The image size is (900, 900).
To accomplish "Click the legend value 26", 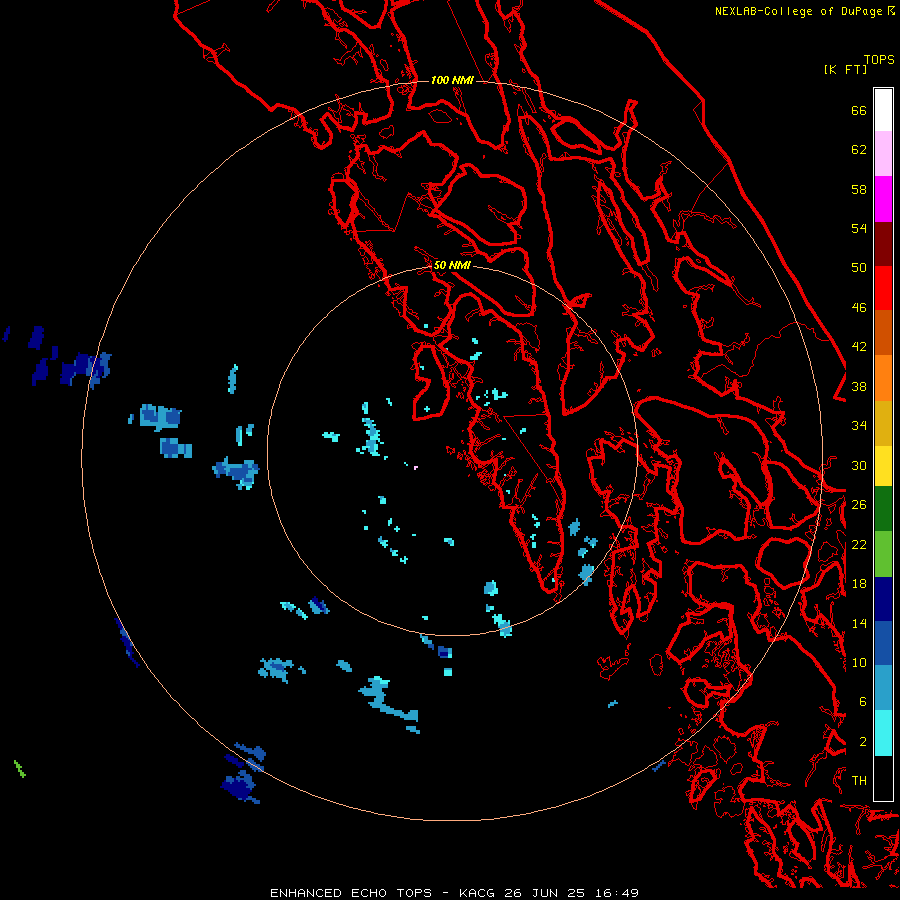I will (x=859, y=505).
